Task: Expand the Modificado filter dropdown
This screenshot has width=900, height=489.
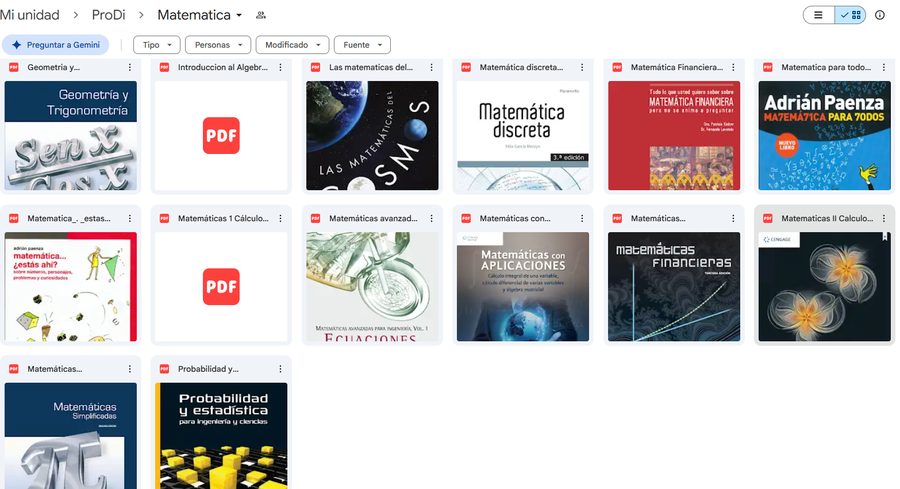Action: point(293,45)
